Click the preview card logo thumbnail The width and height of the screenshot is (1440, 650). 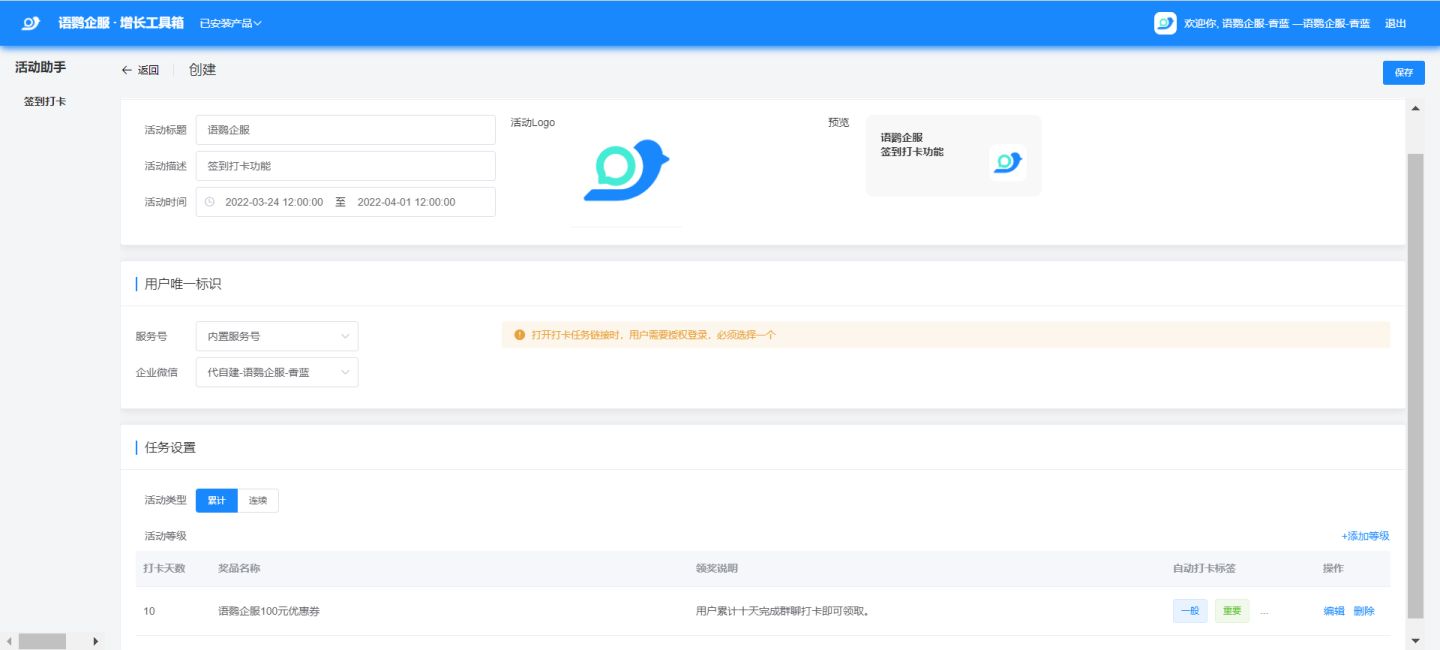click(1007, 162)
